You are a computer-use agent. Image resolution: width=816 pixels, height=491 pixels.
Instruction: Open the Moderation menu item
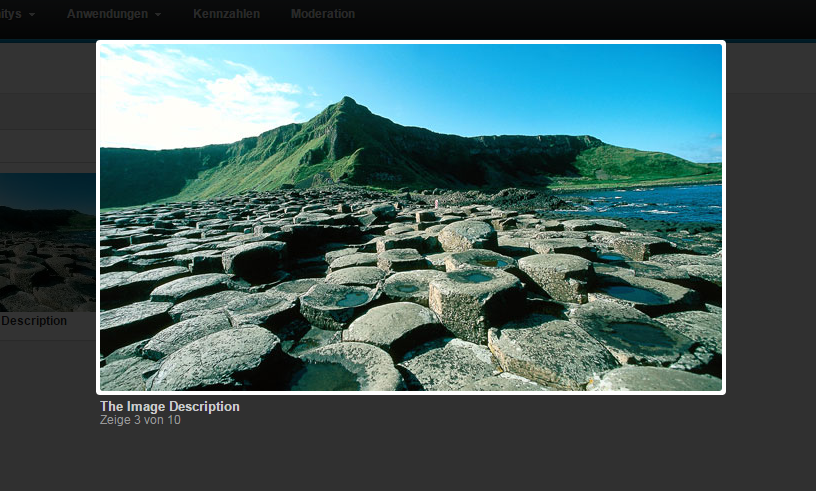click(322, 14)
